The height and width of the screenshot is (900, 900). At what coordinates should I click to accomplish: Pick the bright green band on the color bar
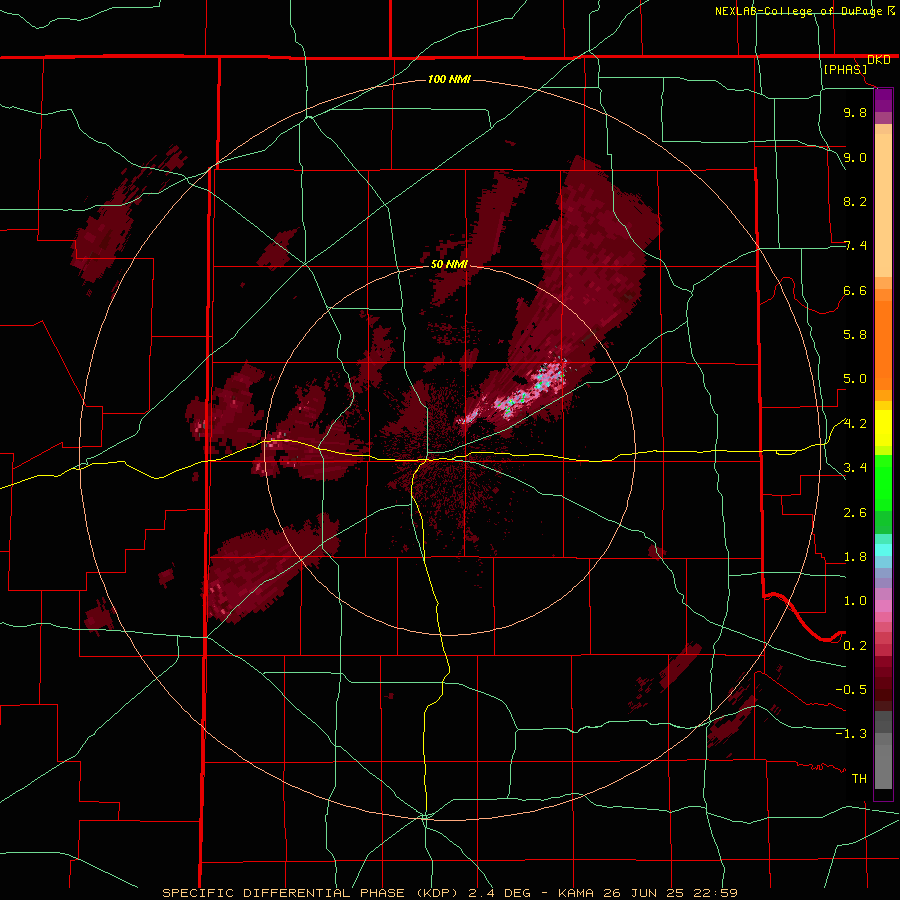click(883, 482)
